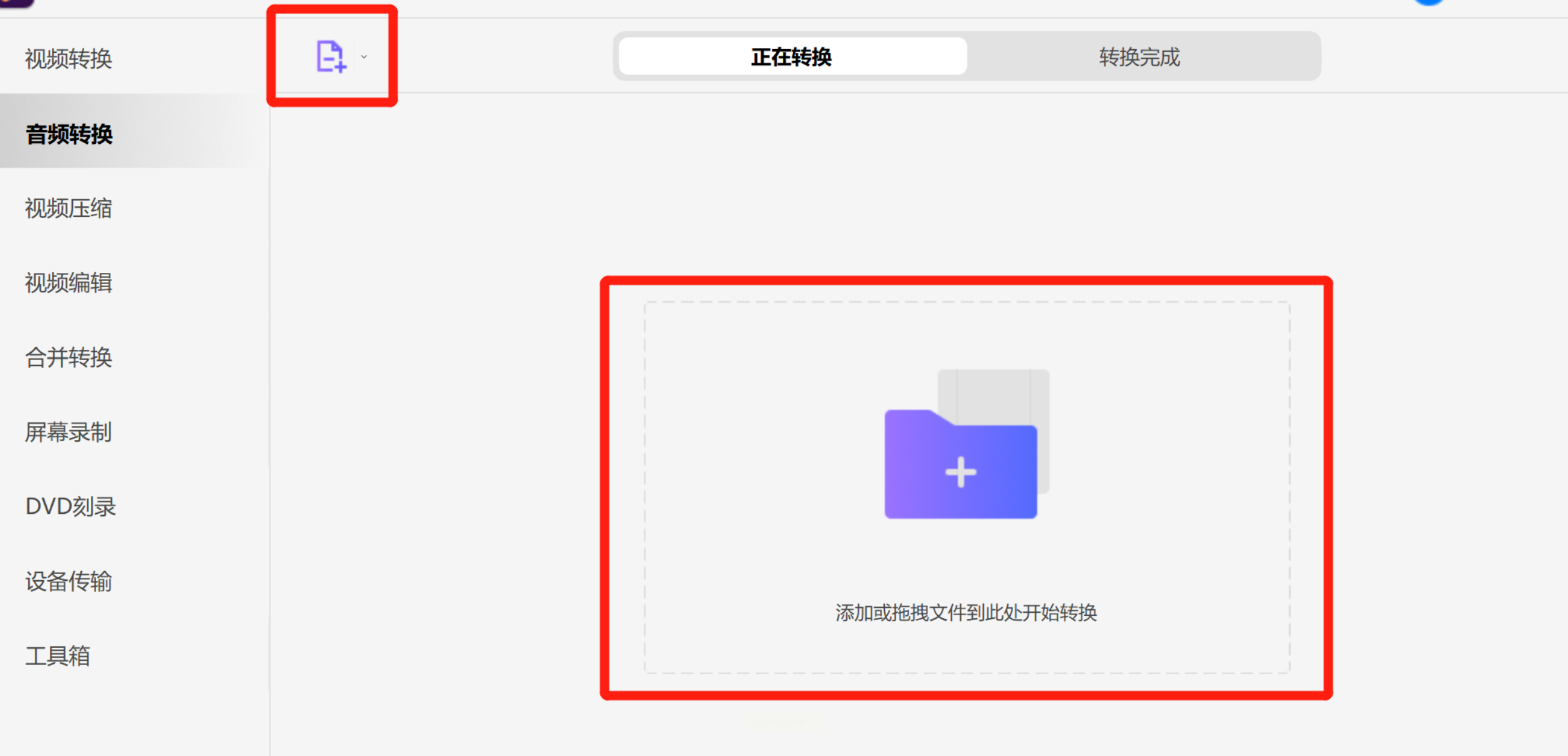Open the 工具箱 toolbox entry
This screenshot has width=1568, height=756.
coord(58,656)
